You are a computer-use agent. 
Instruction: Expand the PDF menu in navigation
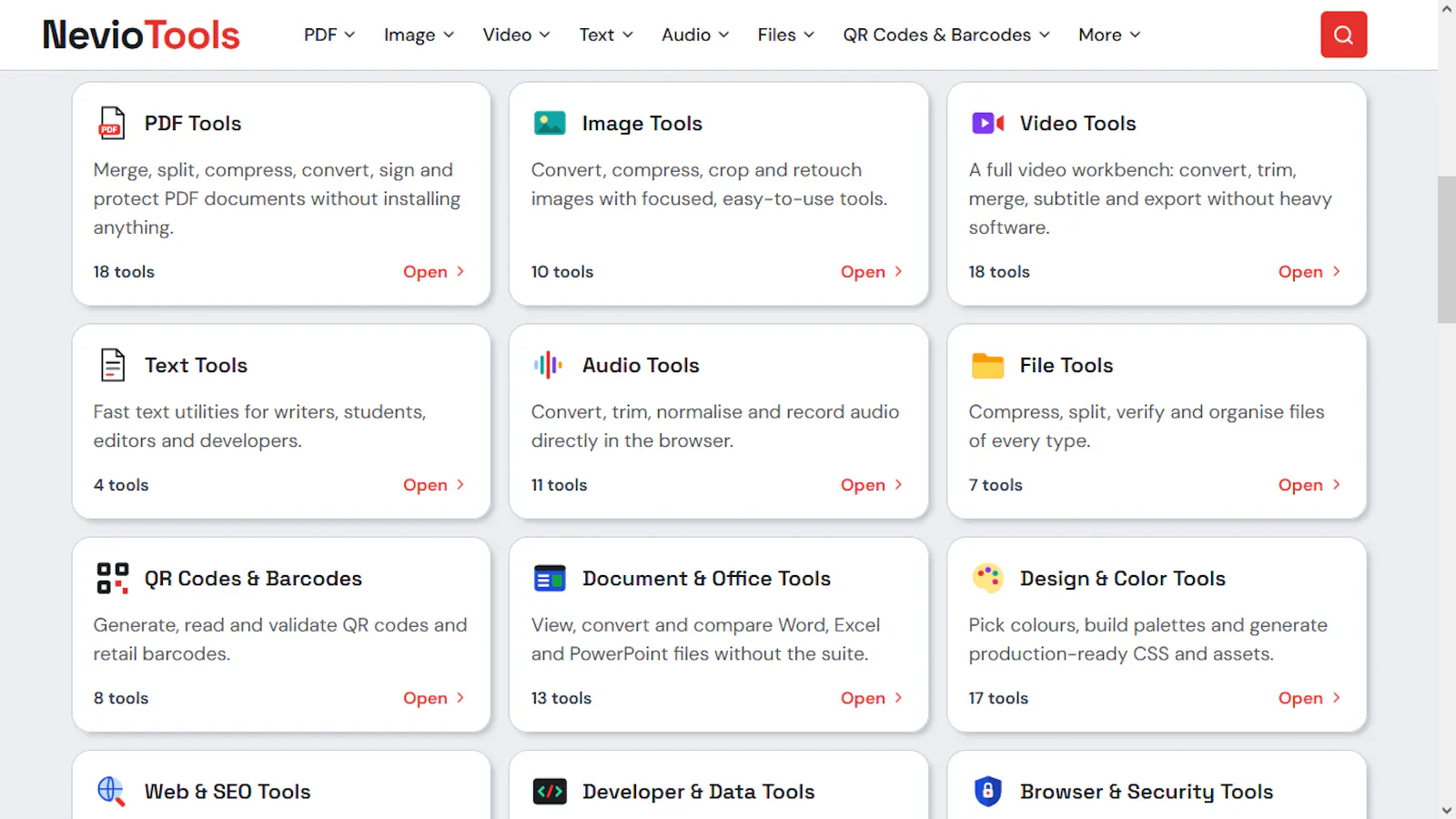(329, 35)
